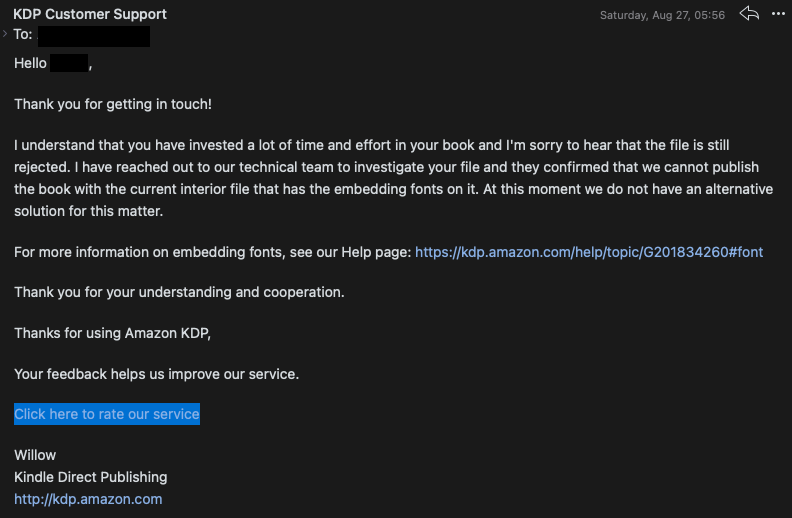Open the embedding fonts Help page link
The height and width of the screenshot is (518, 792).
click(588, 252)
